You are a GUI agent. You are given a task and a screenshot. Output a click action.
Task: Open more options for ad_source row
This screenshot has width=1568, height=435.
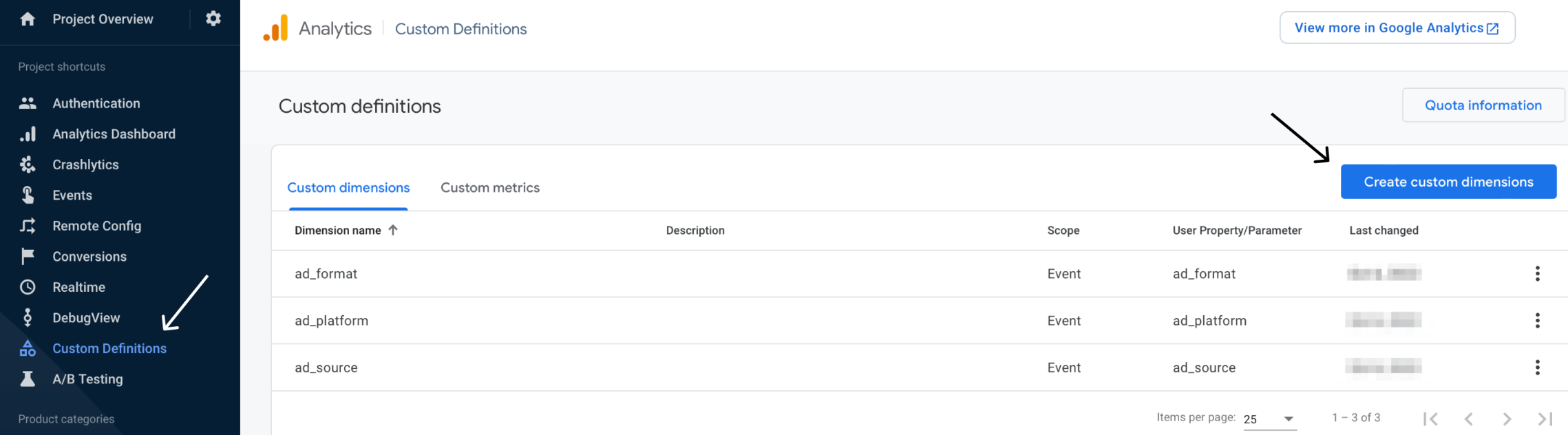pyautogui.click(x=1537, y=368)
